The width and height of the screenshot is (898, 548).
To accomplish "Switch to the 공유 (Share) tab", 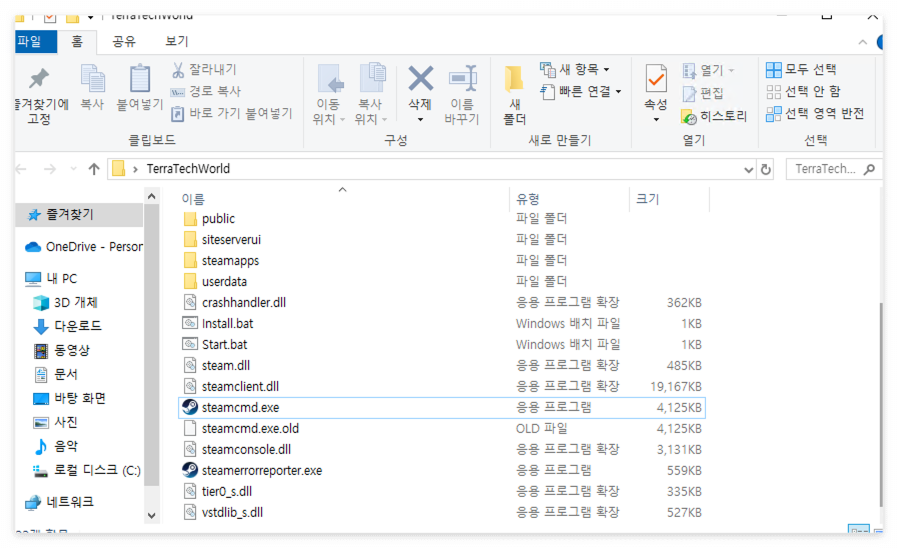I will [124, 41].
